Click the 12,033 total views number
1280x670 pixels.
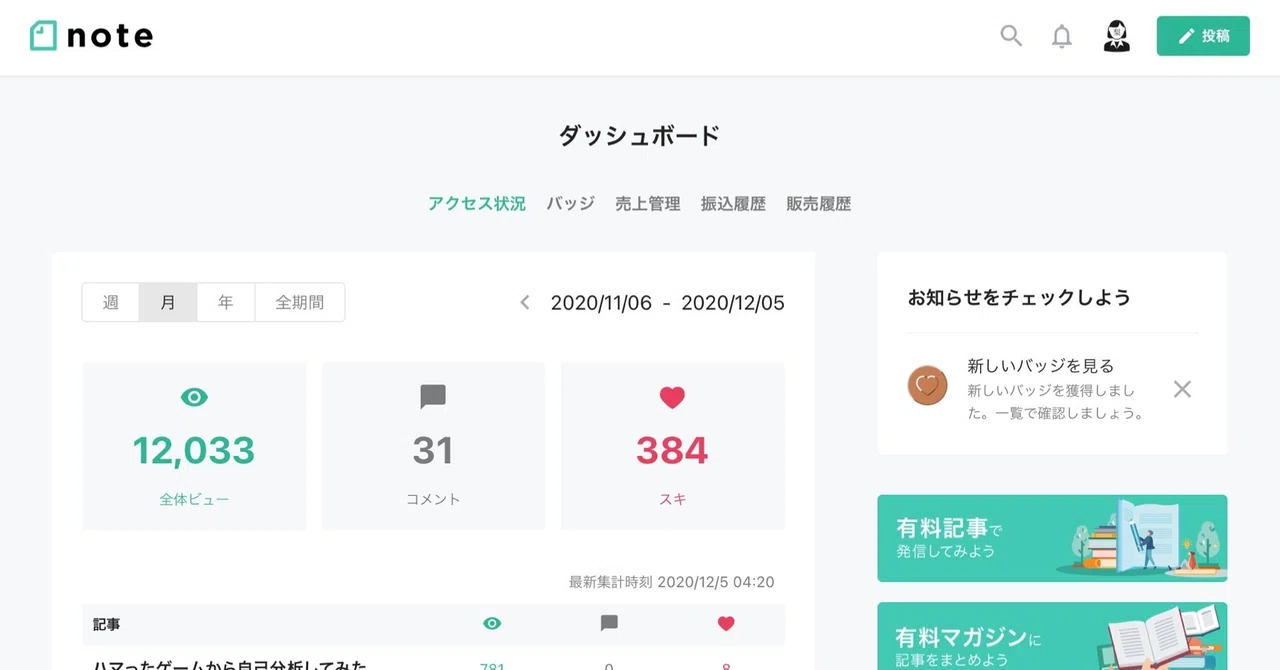click(x=194, y=451)
